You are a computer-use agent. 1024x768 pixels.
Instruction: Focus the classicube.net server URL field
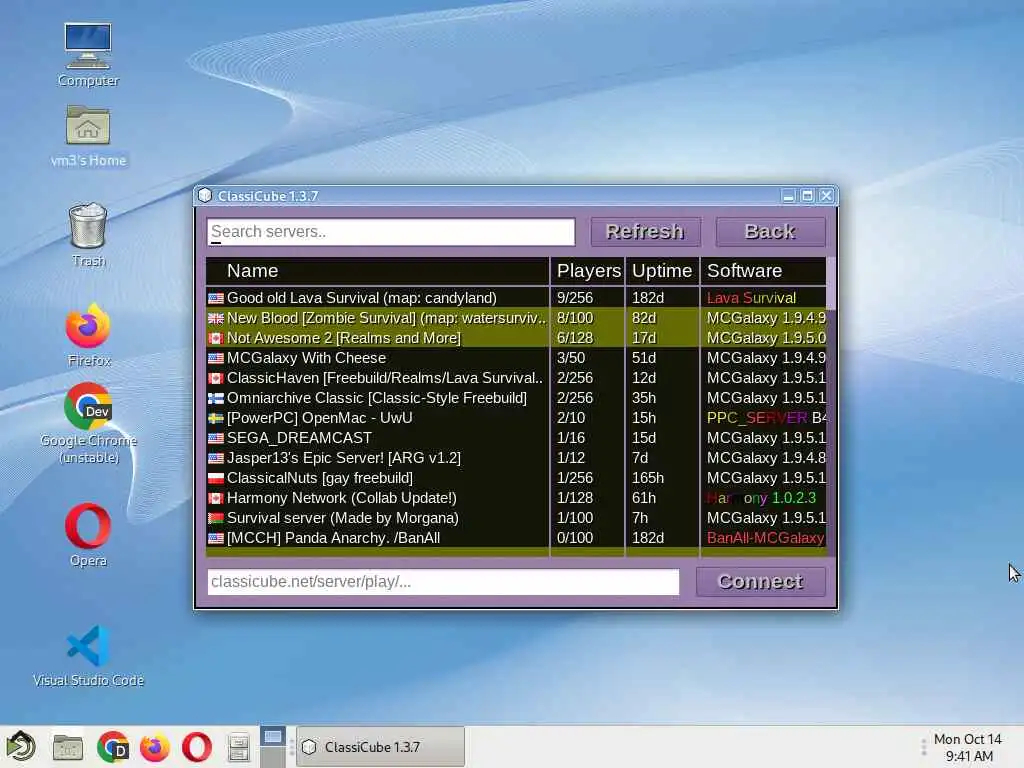[443, 581]
